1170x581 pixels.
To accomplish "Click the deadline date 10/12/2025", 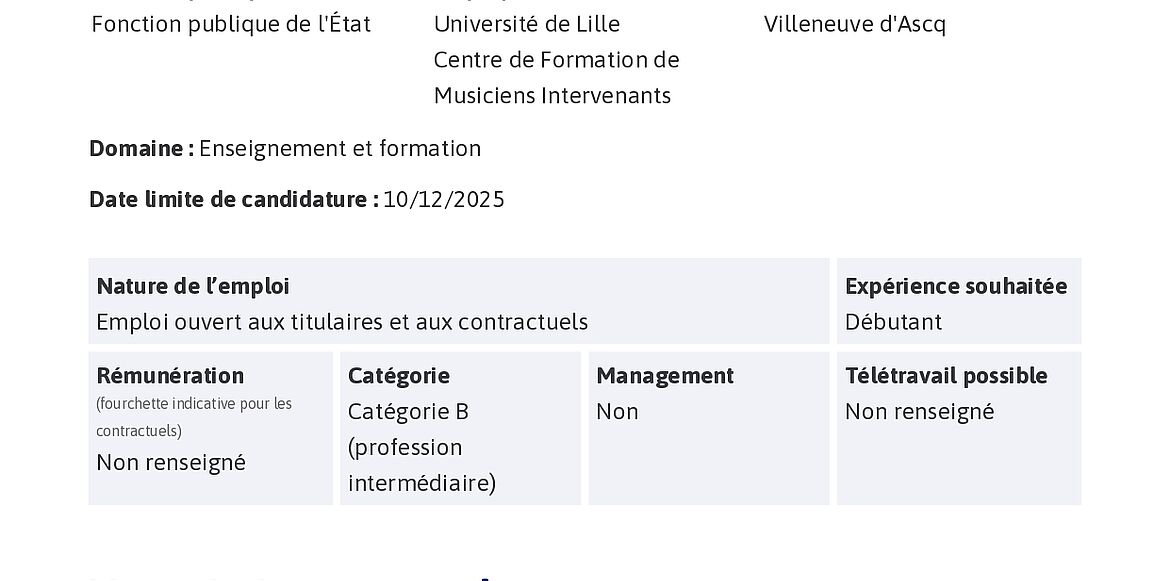I will click(444, 199).
